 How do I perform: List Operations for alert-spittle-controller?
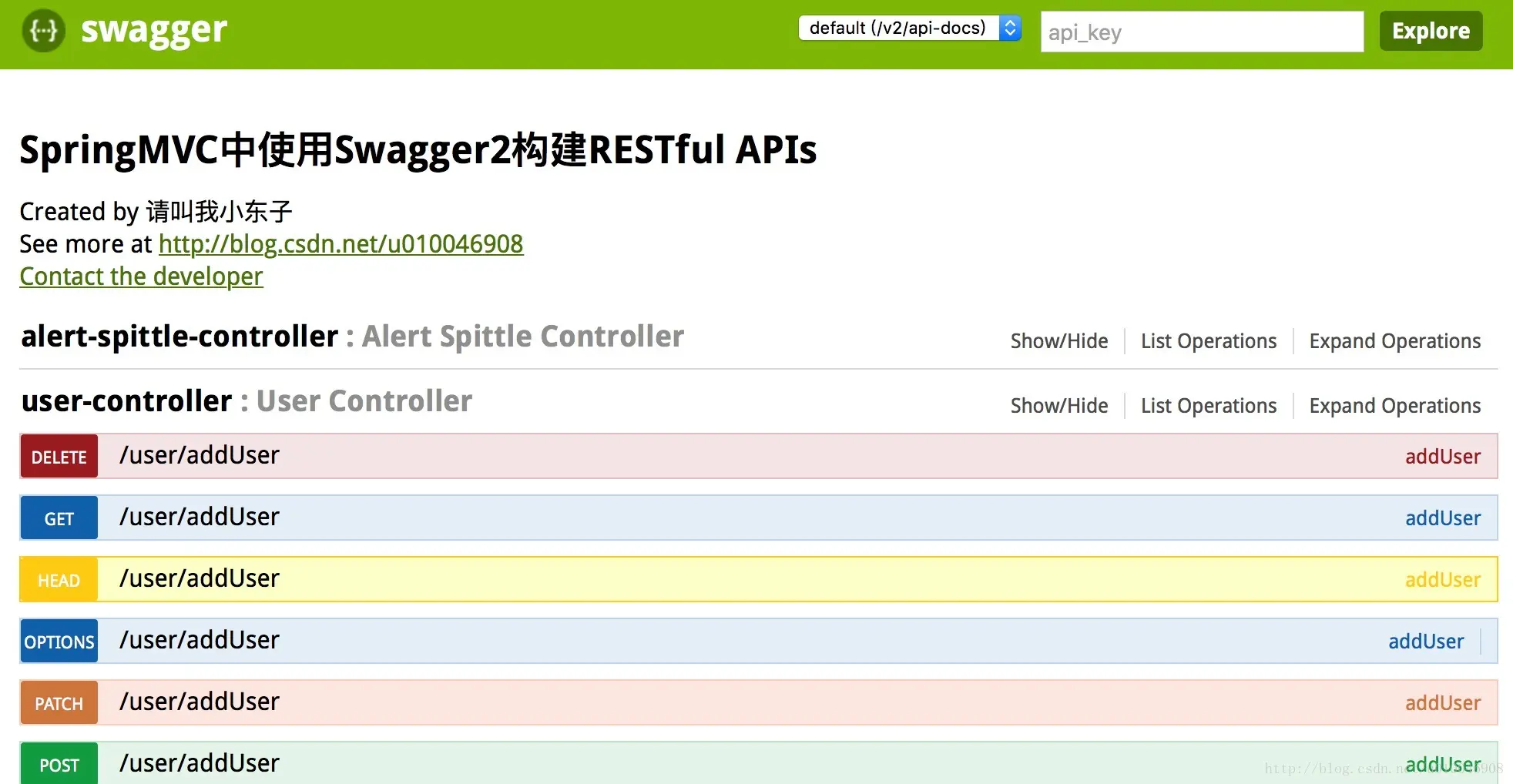1209,341
